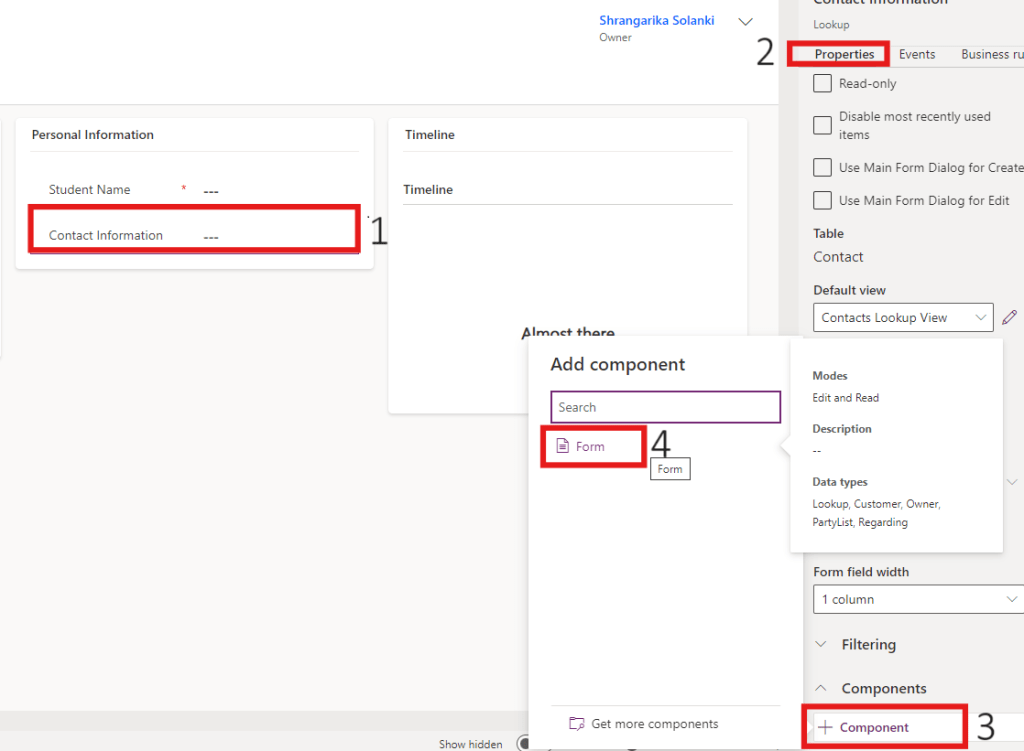This screenshot has height=751, width=1024.
Task: Expand the owner header chevron
Action: click(745, 21)
